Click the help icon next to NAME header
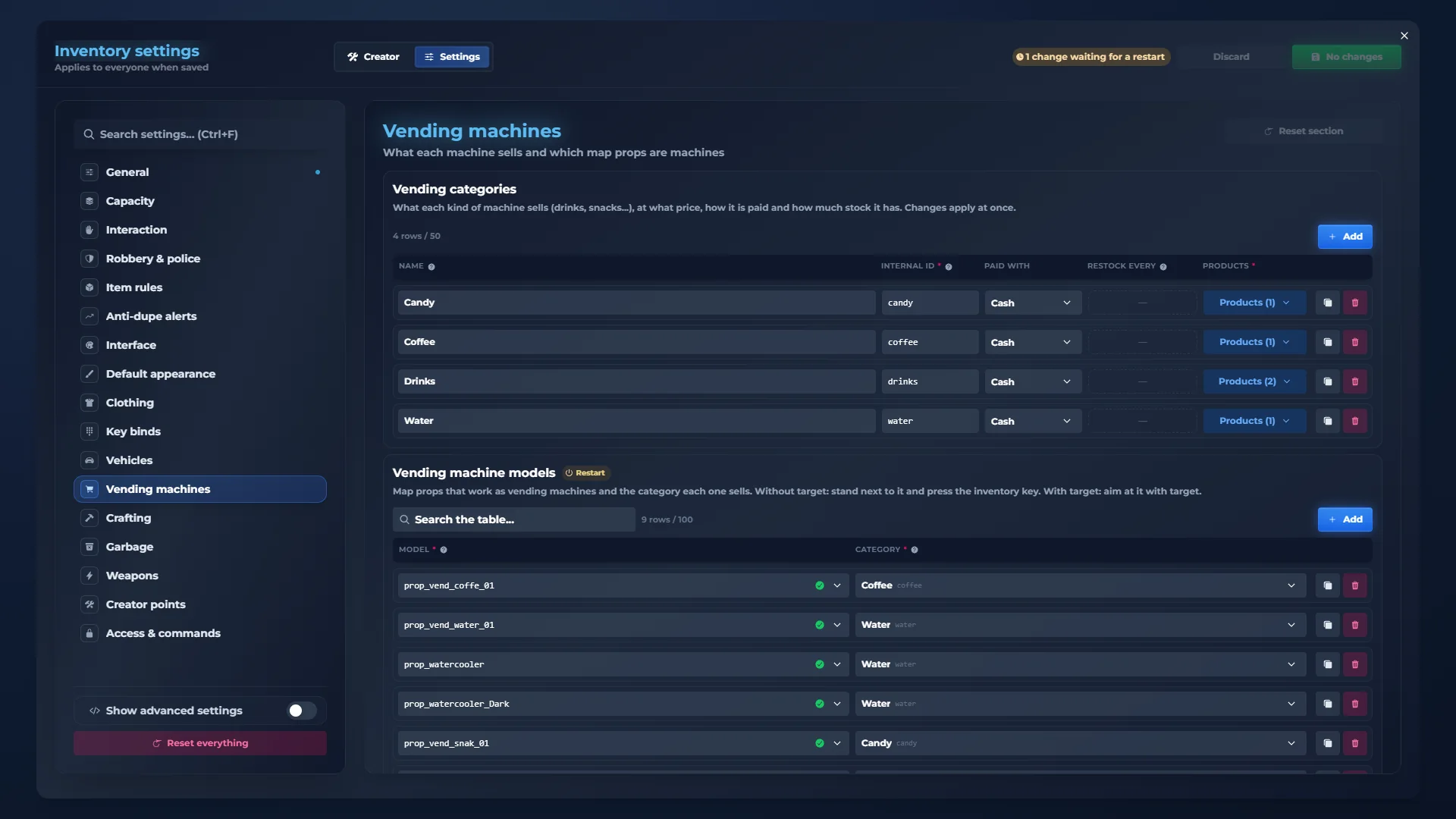 431,267
